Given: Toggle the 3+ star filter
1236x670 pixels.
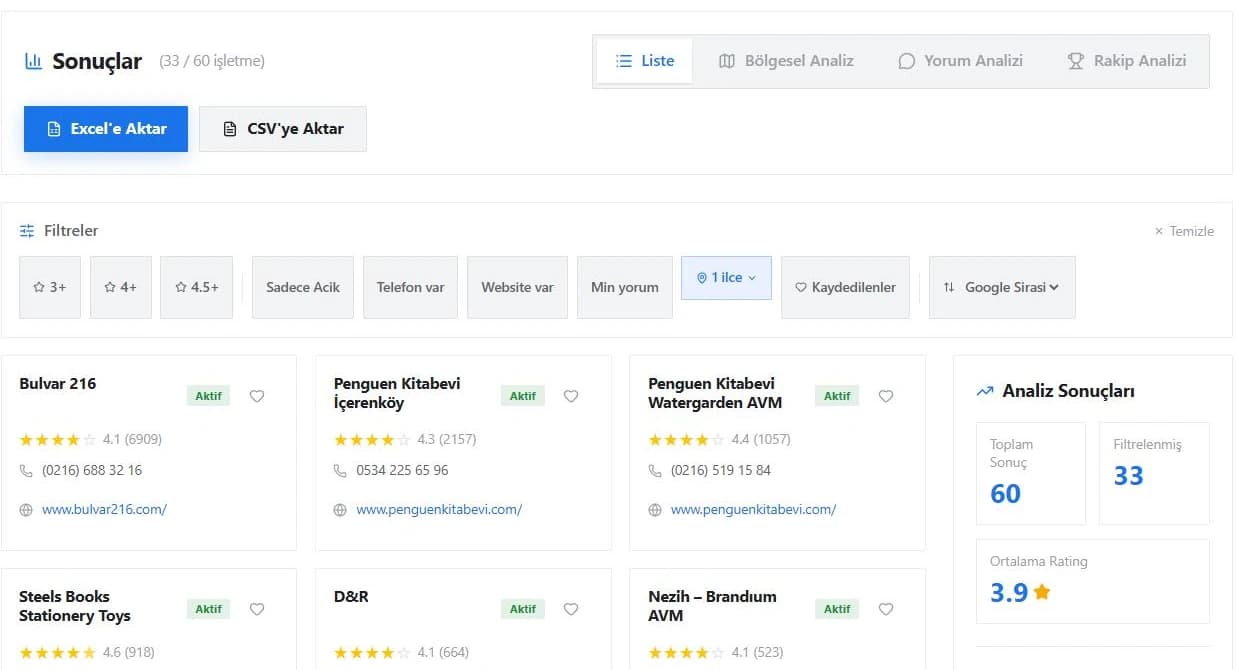Looking at the screenshot, I should tap(50, 287).
